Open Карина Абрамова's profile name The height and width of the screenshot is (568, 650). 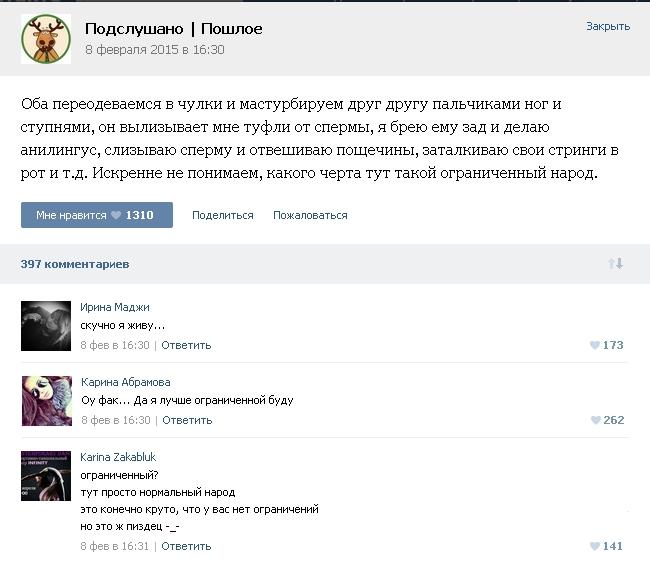coord(126,382)
